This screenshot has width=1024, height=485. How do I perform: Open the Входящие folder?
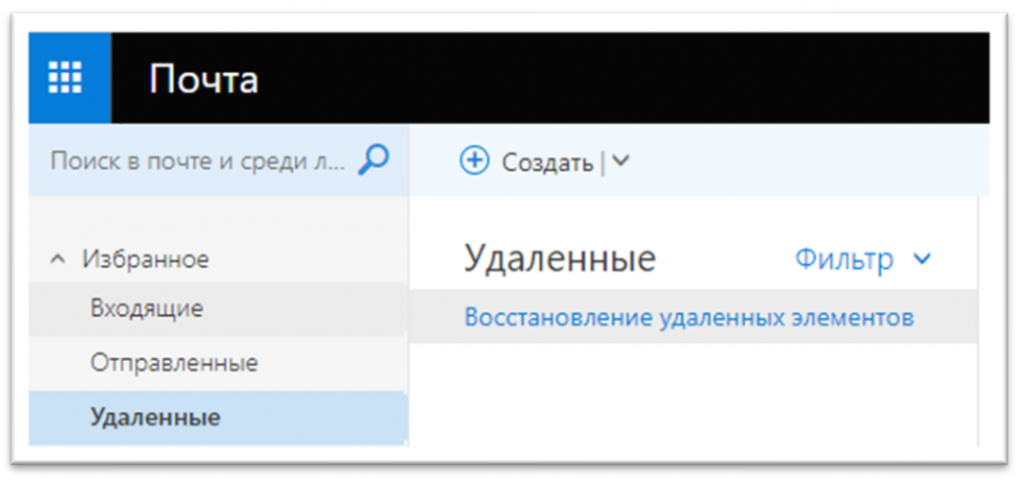click(x=146, y=309)
